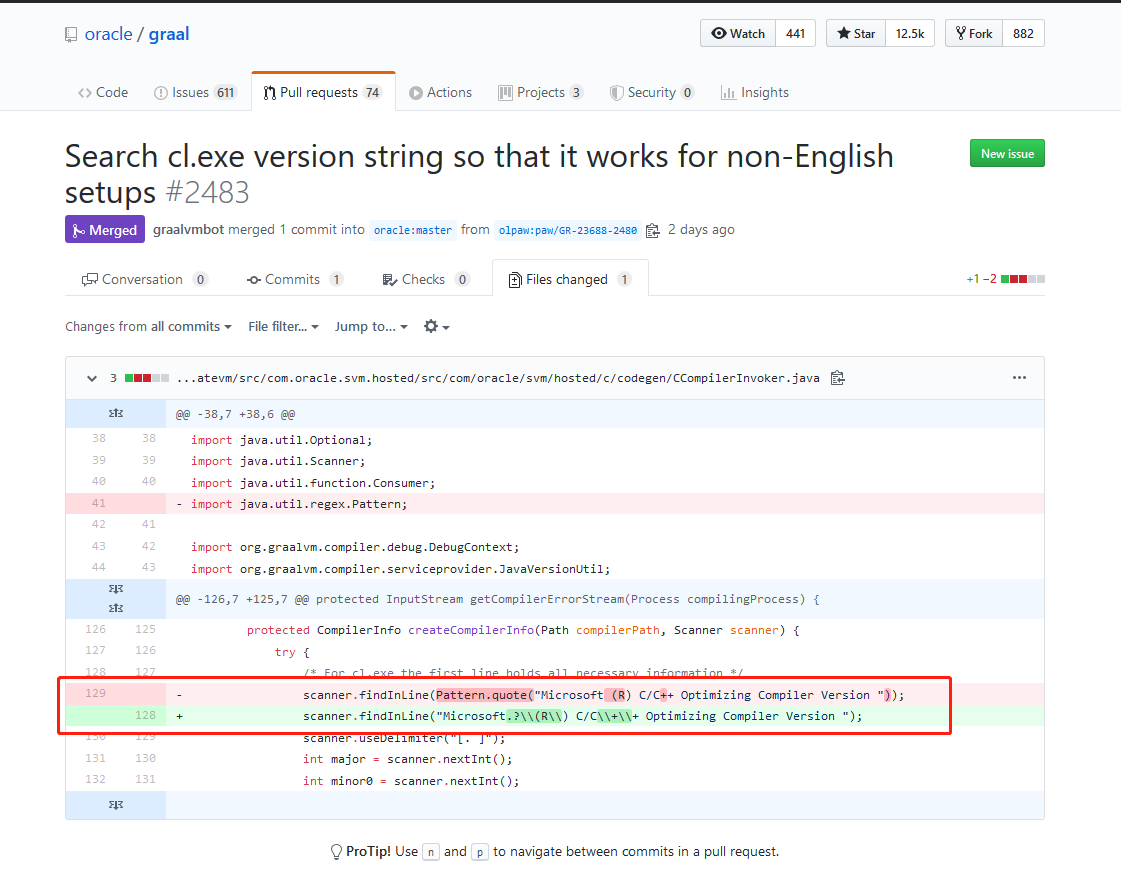This screenshot has width=1121, height=893.
Task: Click the removed Pattern import line
Action: (x=605, y=504)
